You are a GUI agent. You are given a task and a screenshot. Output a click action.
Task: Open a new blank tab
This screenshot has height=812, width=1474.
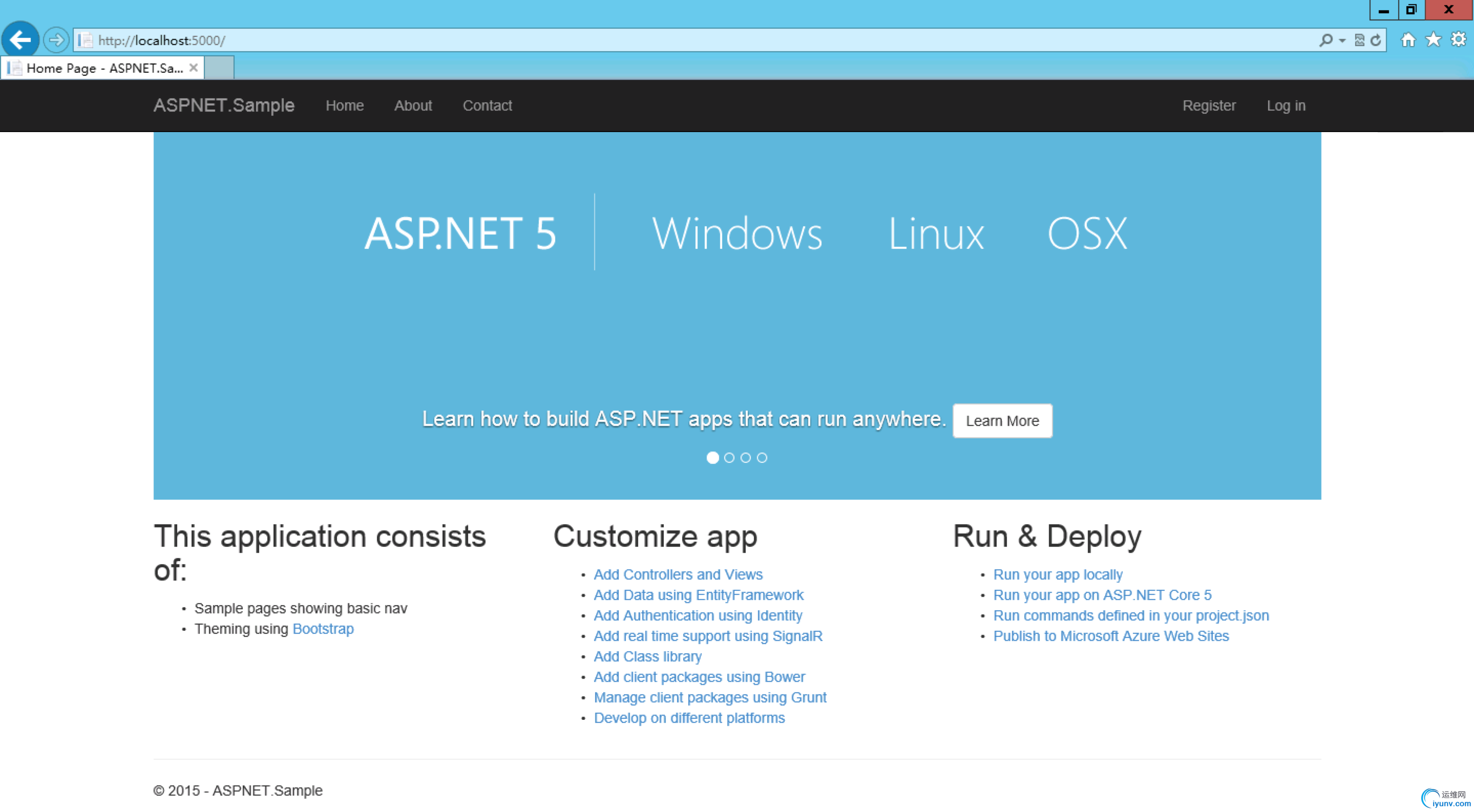coord(219,68)
